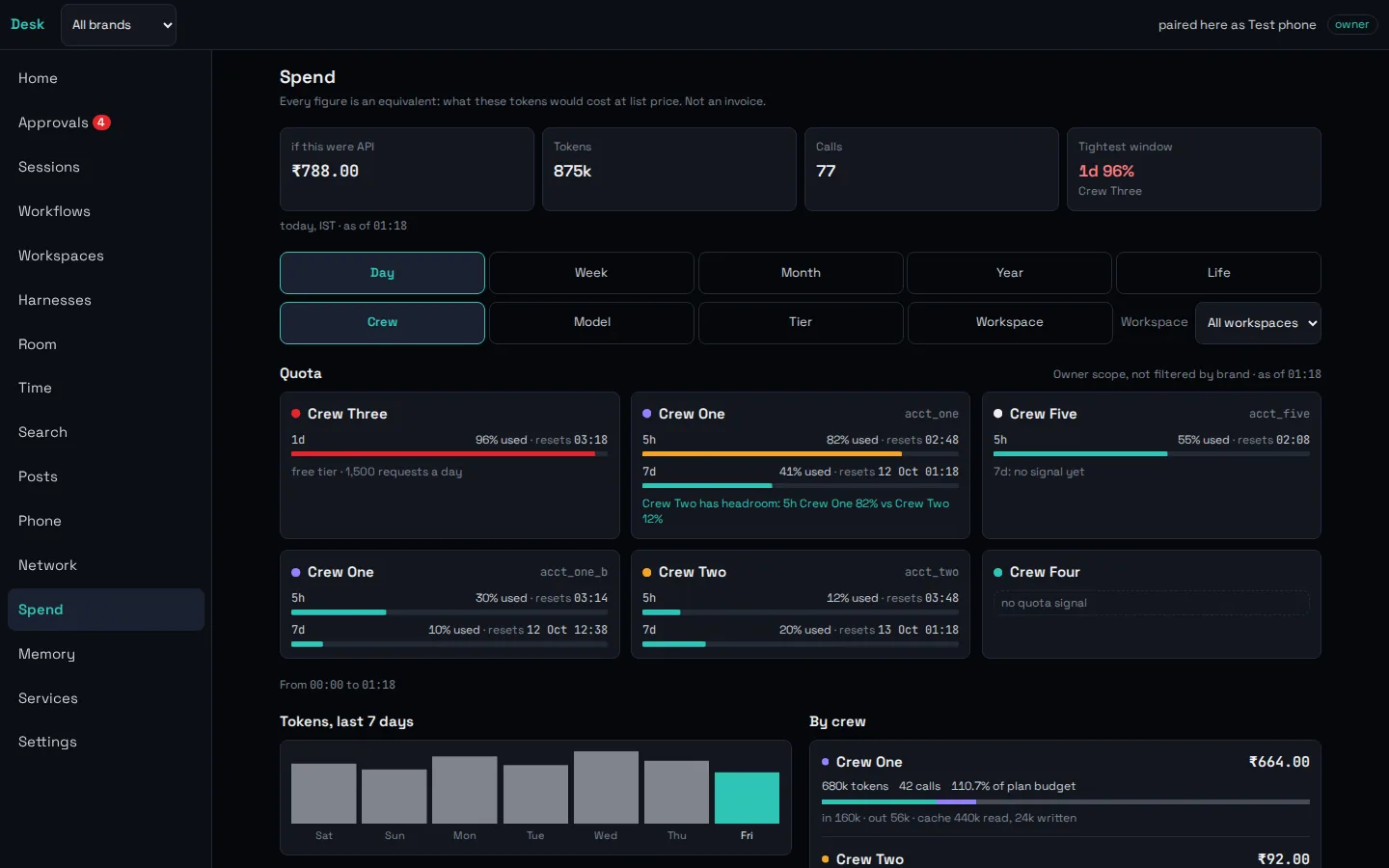
Task: Go to Room in the sidebar
Action: click(x=106, y=344)
